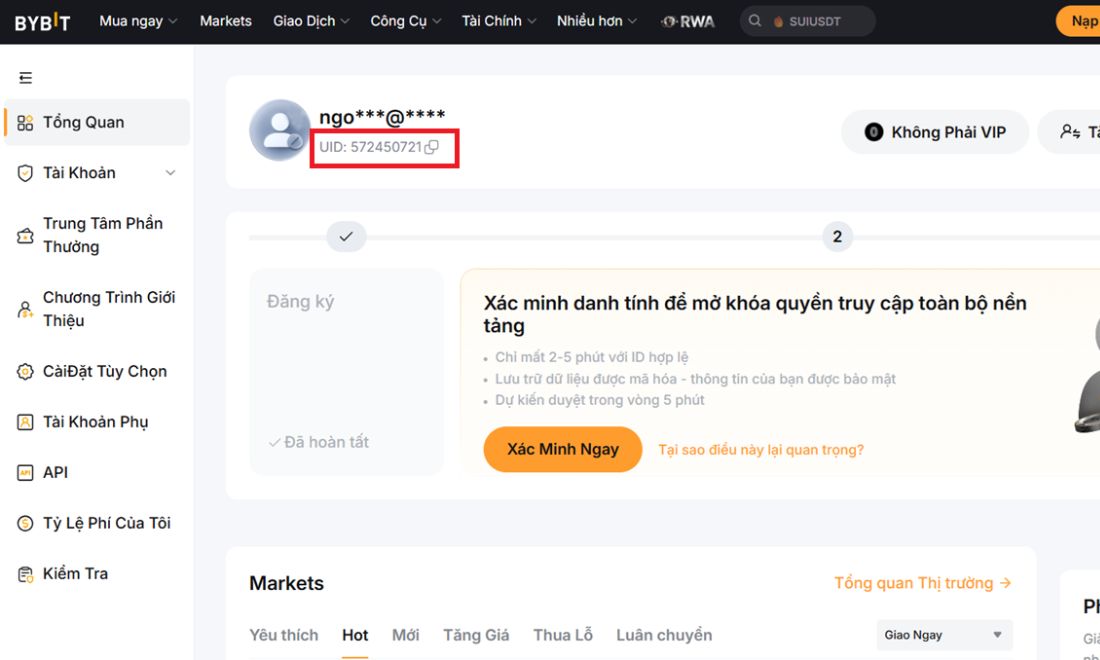Image resolution: width=1100 pixels, height=660 pixels.
Task: Click the Không Phải VIP button
Action: tap(934, 132)
